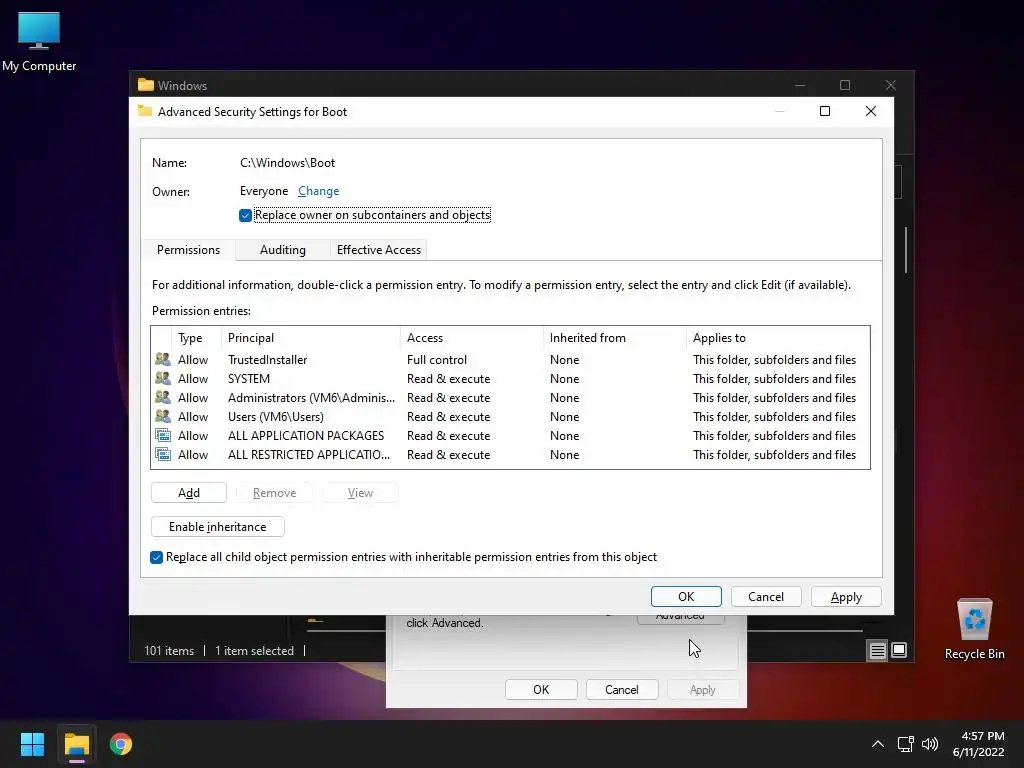Switch to the Auditing tab
The width and height of the screenshot is (1024, 768).
coord(282,249)
